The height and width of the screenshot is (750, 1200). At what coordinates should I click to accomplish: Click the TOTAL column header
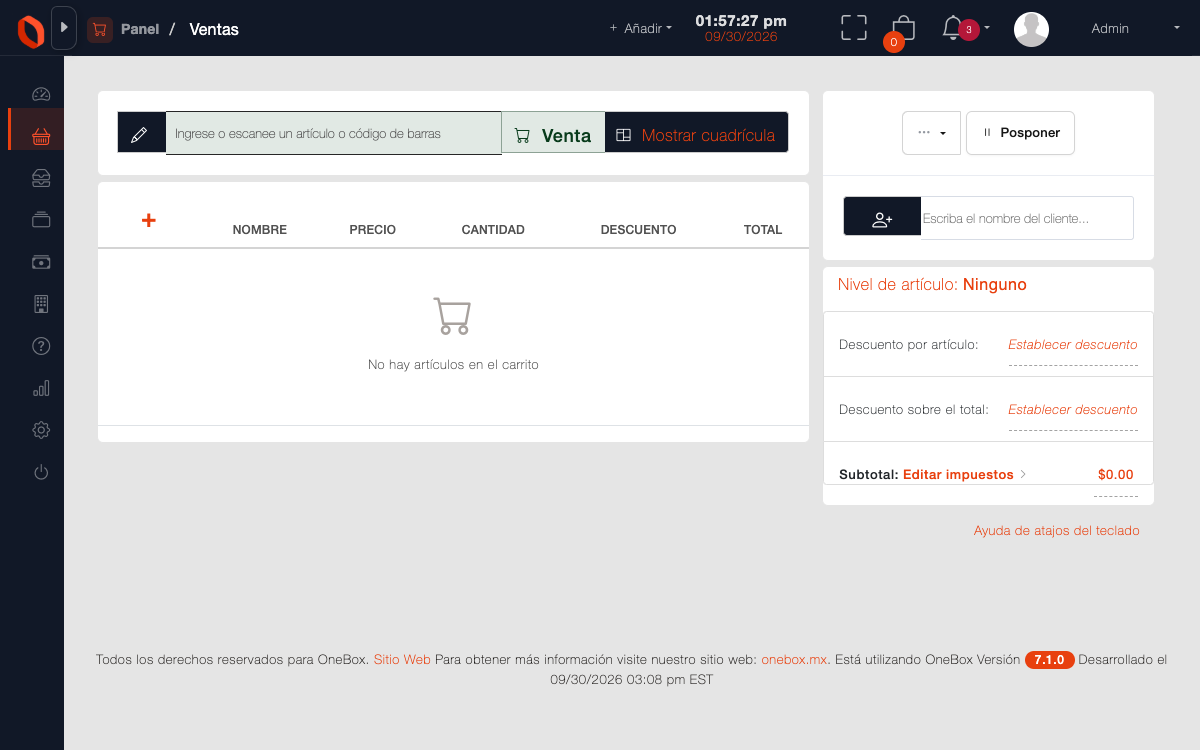[x=763, y=230]
